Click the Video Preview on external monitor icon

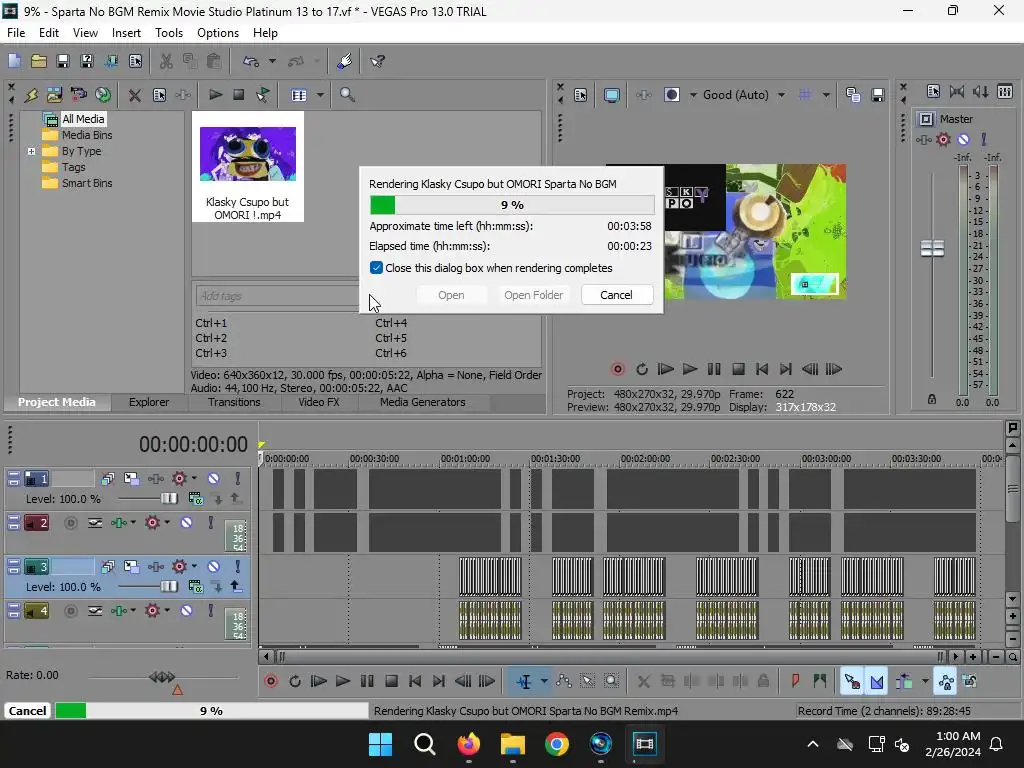click(x=611, y=95)
